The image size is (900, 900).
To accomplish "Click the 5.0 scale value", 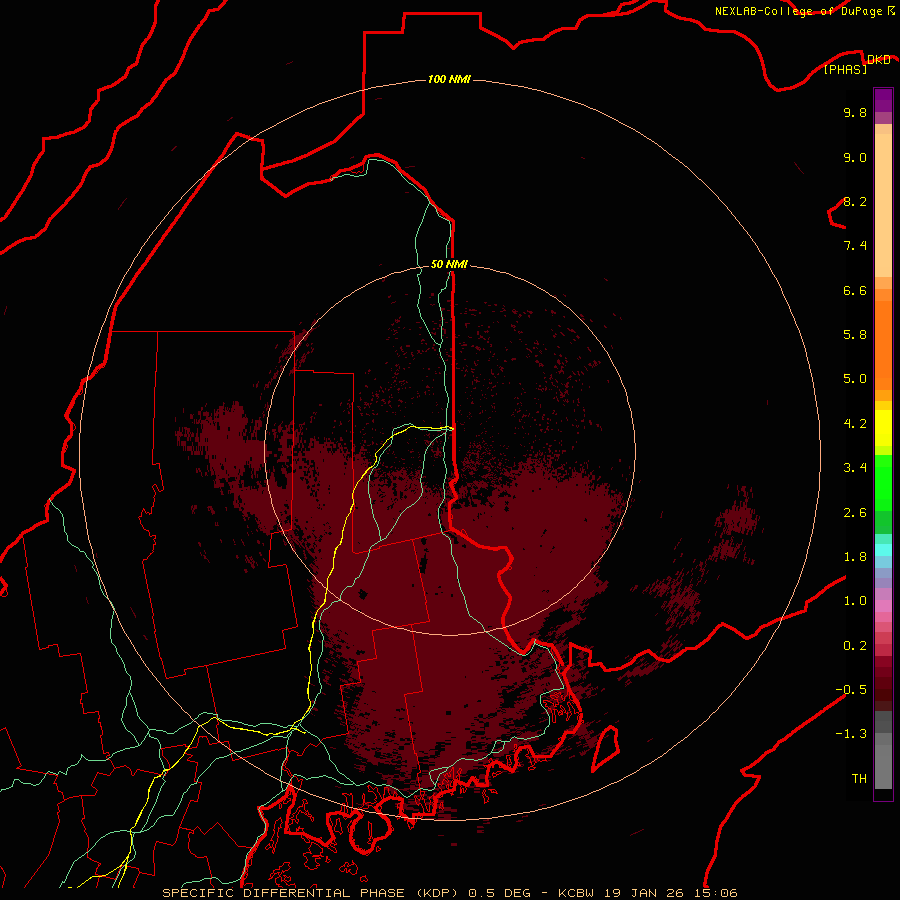I will point(855,379).
